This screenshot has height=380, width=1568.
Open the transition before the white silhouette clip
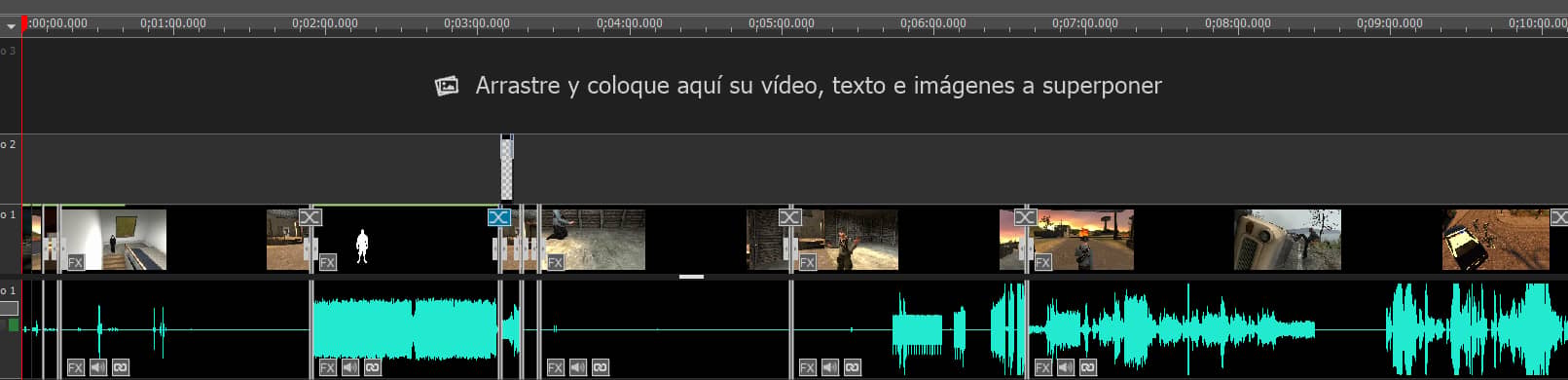[310, 217]
